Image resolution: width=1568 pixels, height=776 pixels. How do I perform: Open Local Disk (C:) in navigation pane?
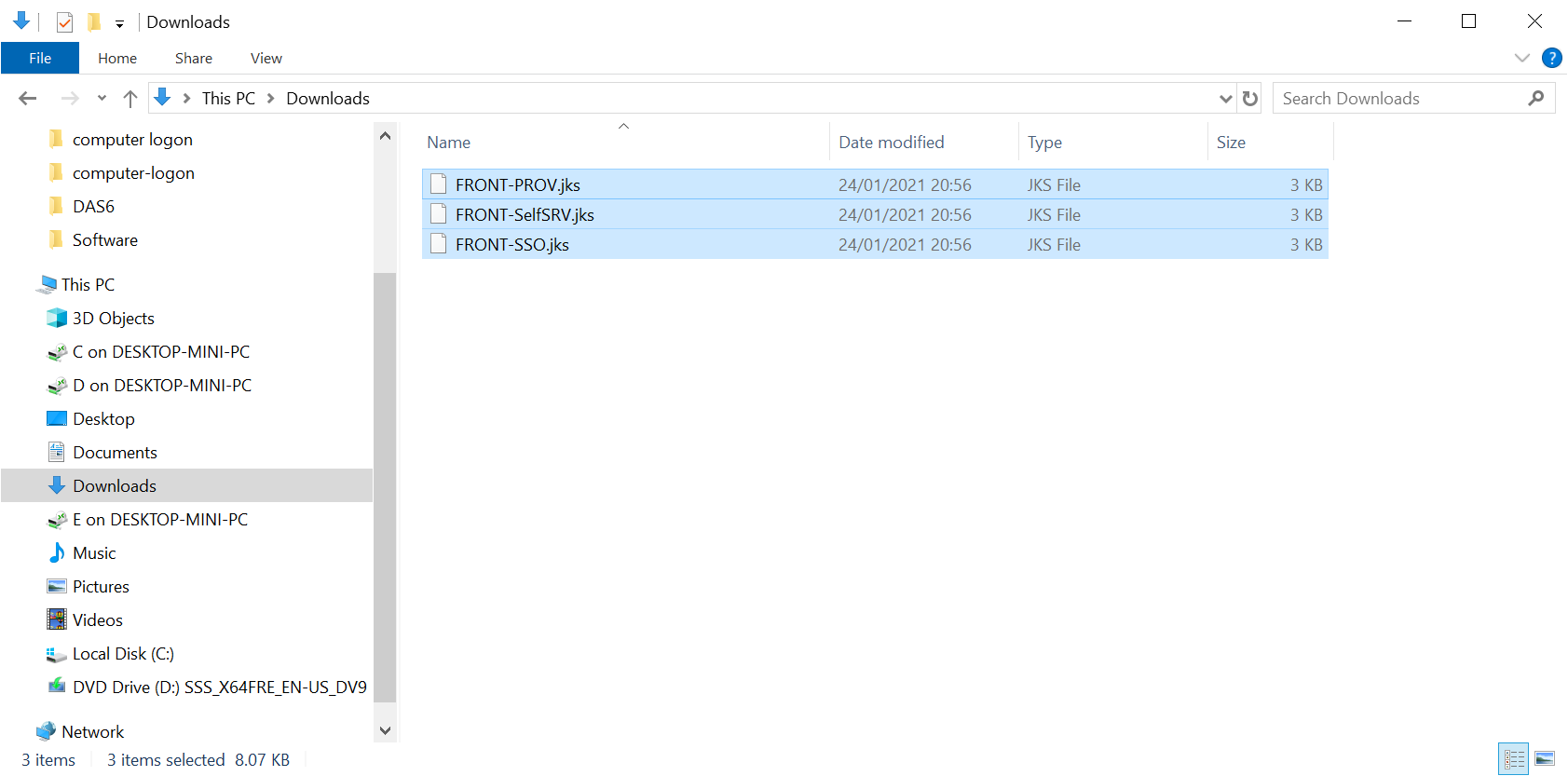[x=123, y=653]
